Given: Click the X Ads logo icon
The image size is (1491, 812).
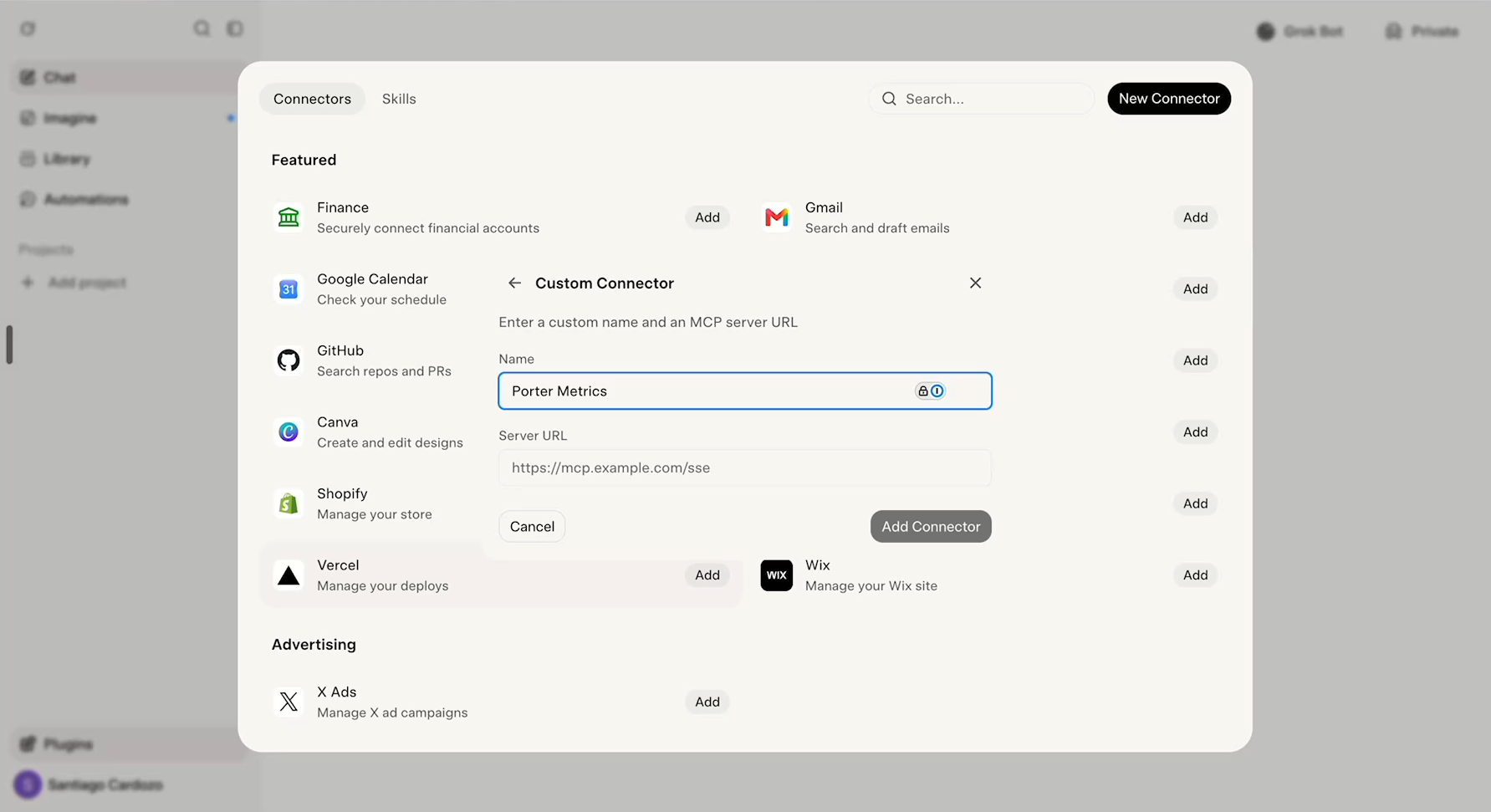Looking at the screenshot, I should point(288,702).
